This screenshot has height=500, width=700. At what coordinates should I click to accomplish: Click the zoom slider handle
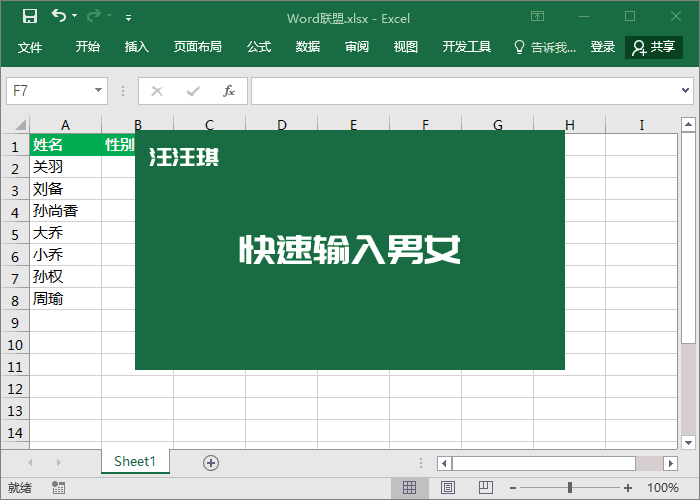(x=570, y=488)
